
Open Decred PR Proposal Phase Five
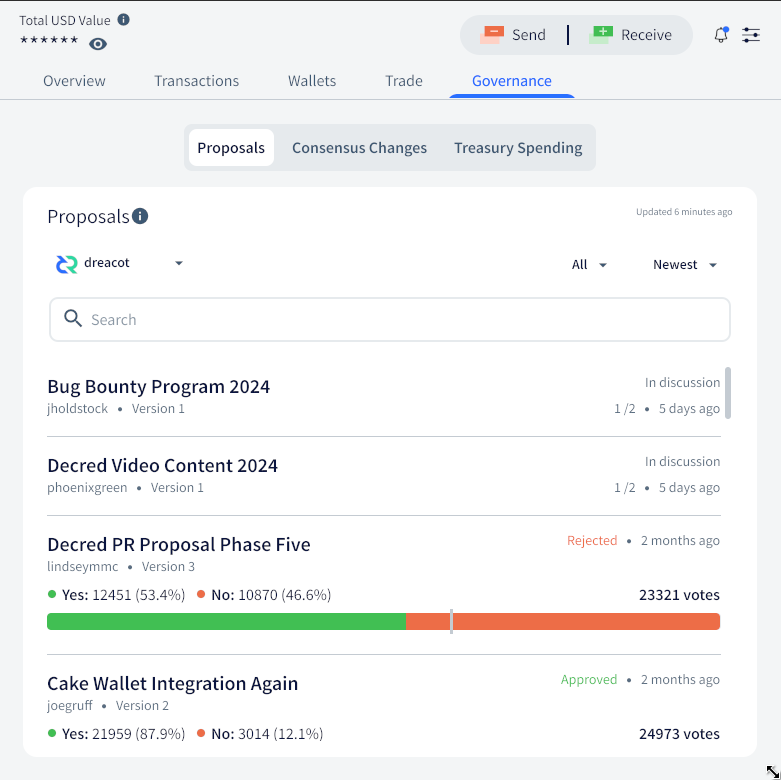click(179, 544)
